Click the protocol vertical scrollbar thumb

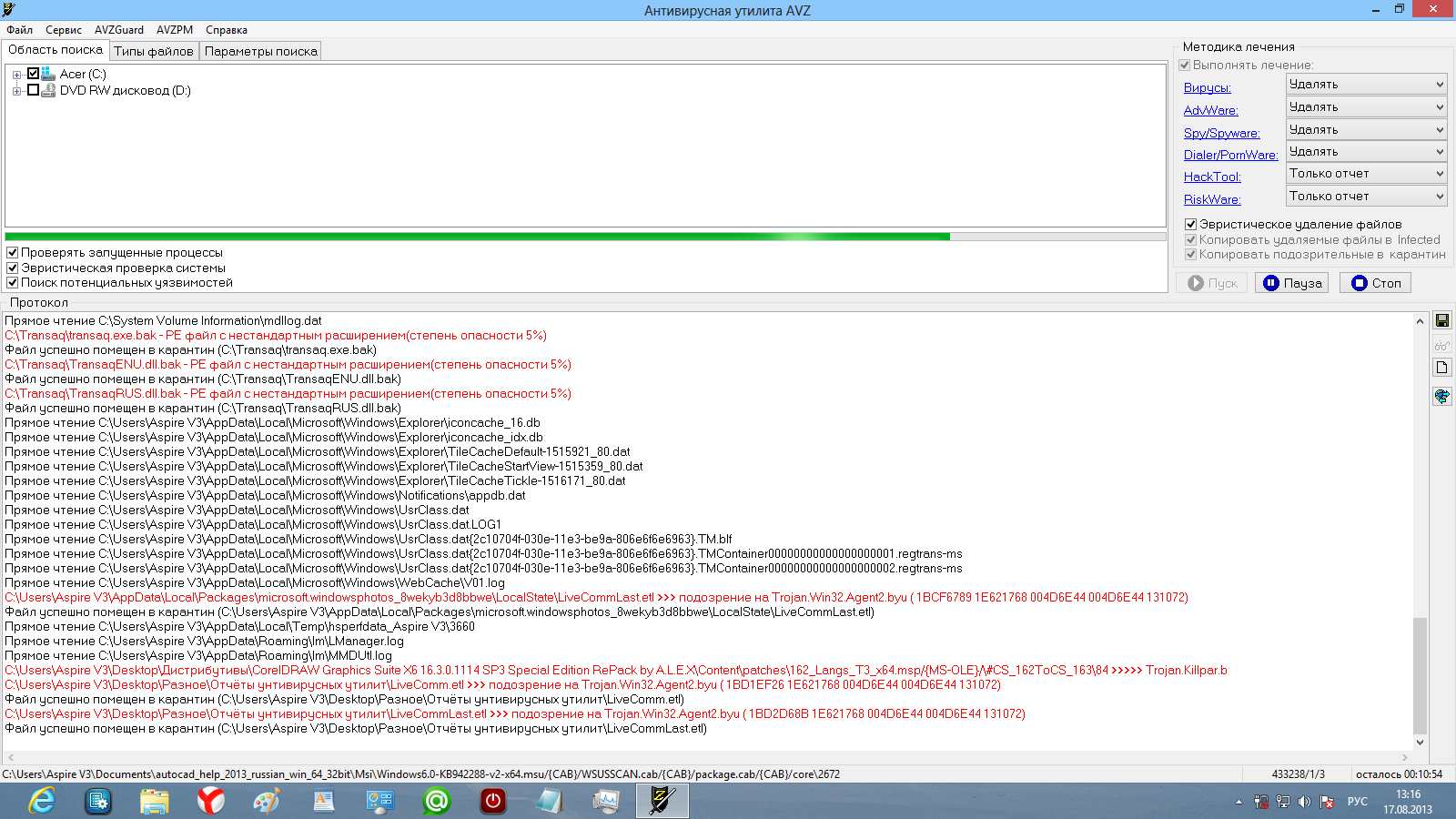(x=1420, y=675)
